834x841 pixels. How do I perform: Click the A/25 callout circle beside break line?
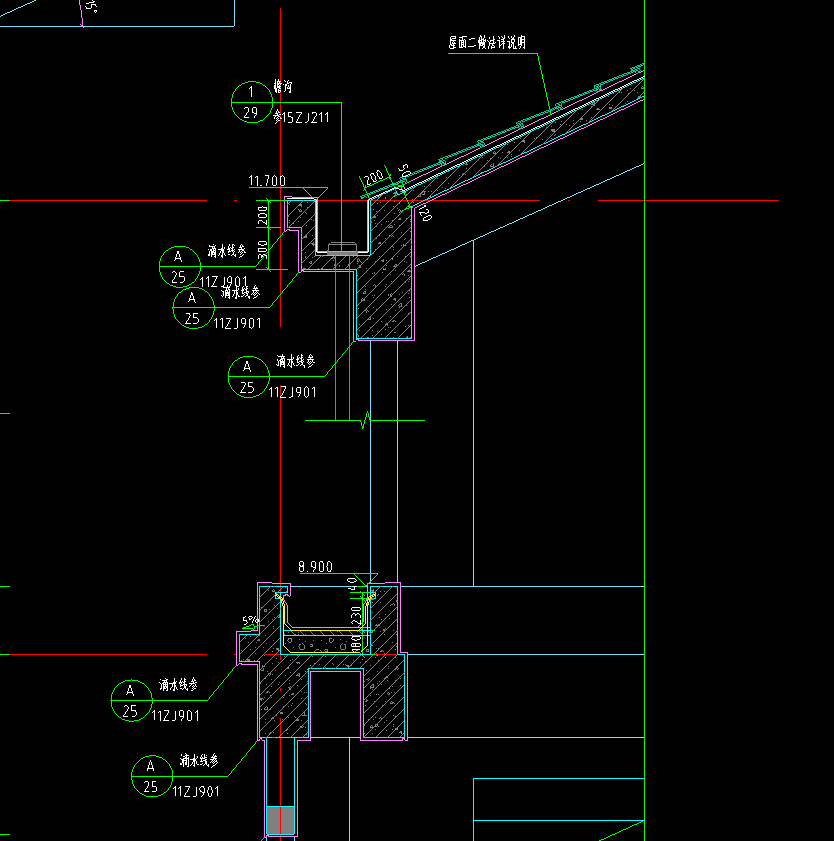pyautogui.click(x=248, y=377)
